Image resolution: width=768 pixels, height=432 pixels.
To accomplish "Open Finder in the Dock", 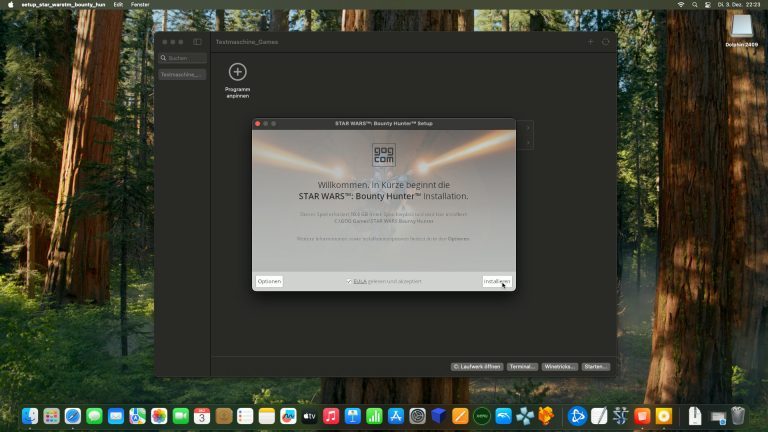I will tap(30, 416).
